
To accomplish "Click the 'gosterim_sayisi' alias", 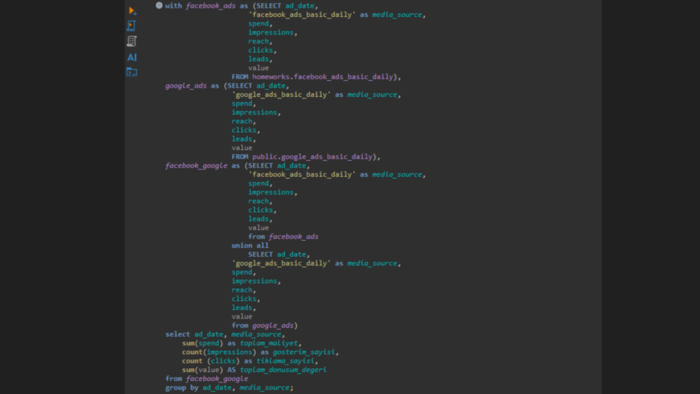I will click(x=304, y=352).
